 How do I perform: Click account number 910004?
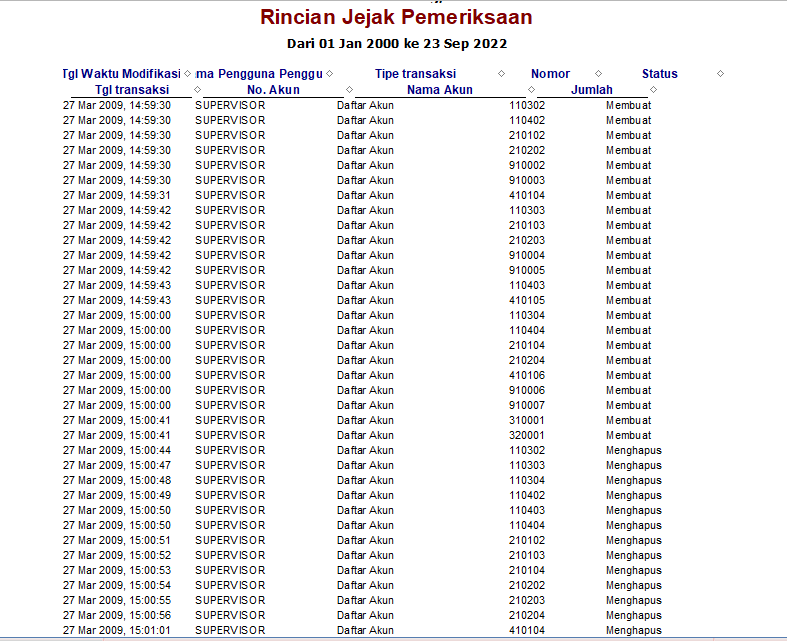(527, 255)
